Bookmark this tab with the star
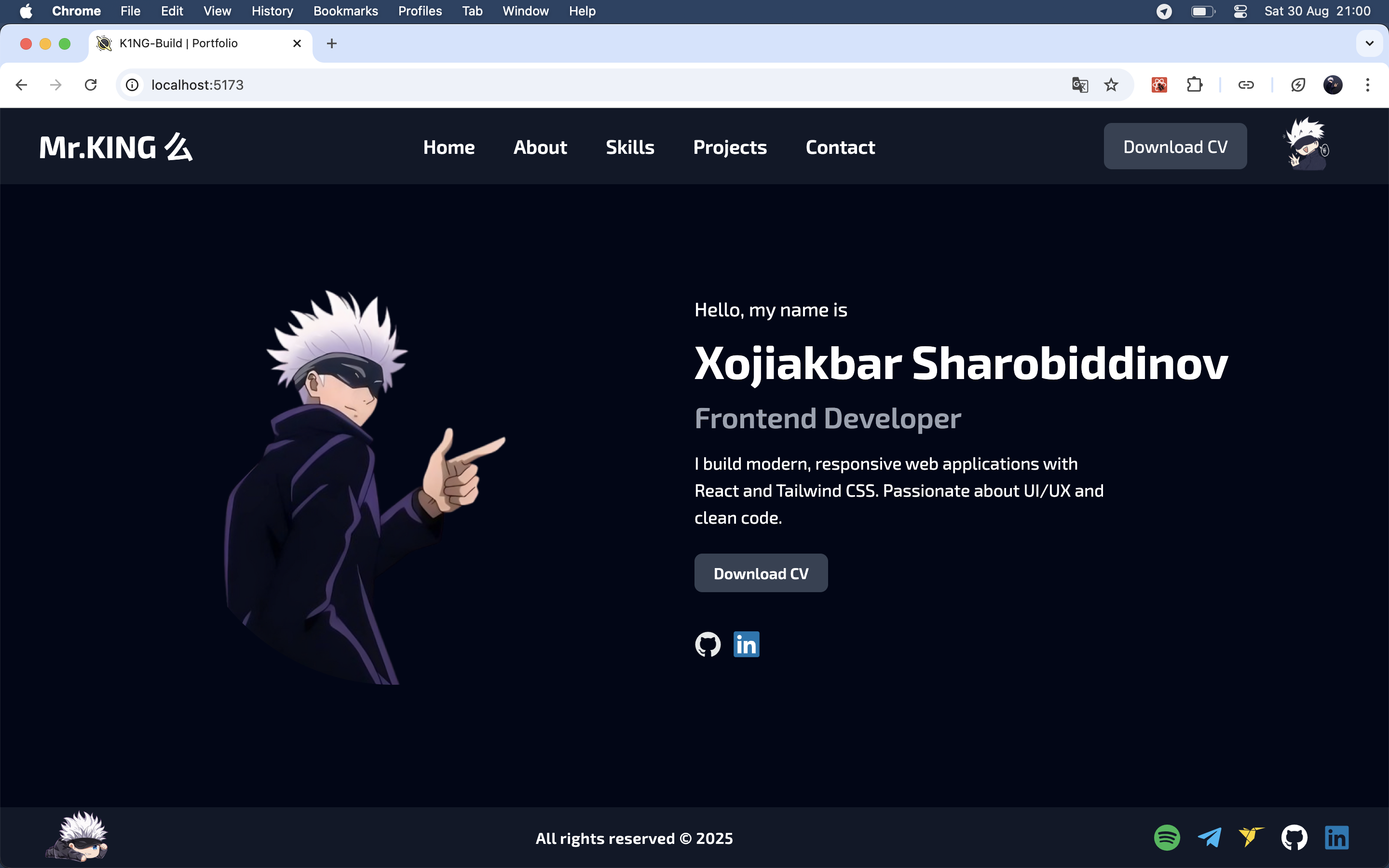The height and width of the screenshot is (868, 1389). point(1111,85)
